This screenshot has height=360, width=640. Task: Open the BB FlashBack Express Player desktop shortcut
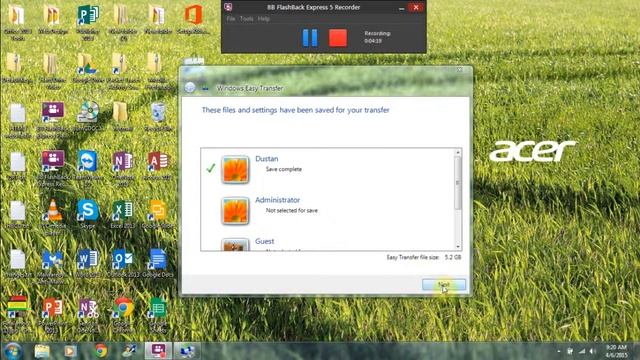tap(53, 119)
